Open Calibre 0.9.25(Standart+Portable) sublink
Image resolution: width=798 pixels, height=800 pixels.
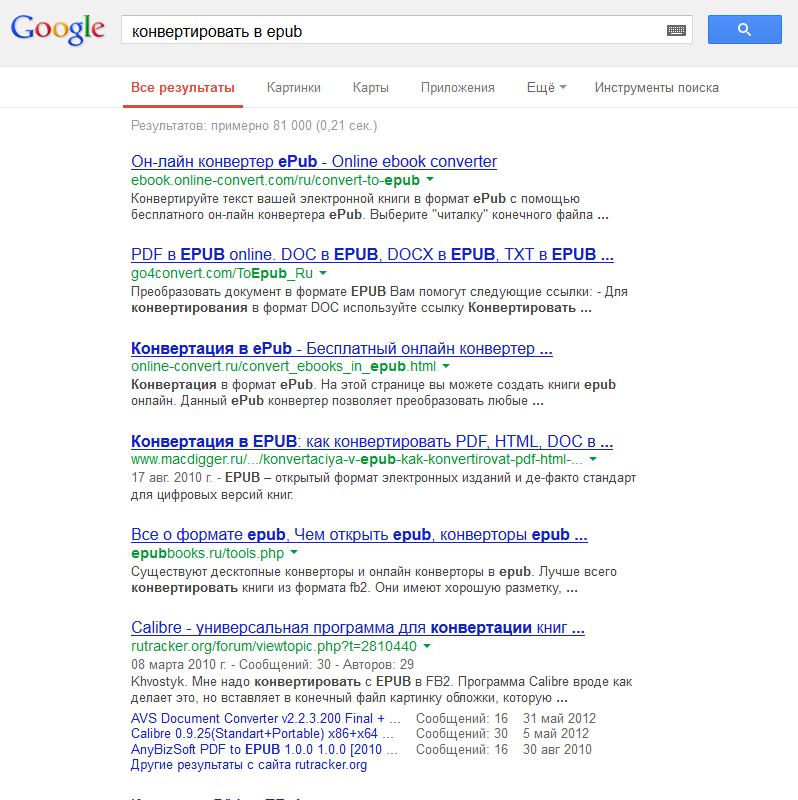tap(262, 734)
